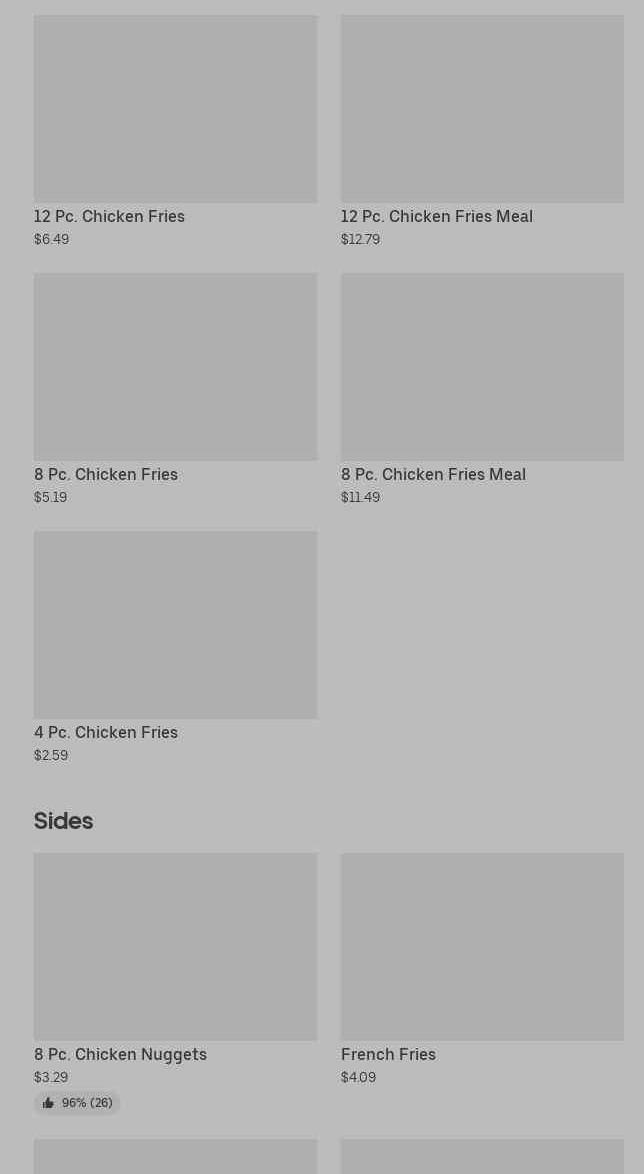Open the 8 Pc. Chicken Fries Meal name link
This screenshot has width=644, height=1174.
434,475
